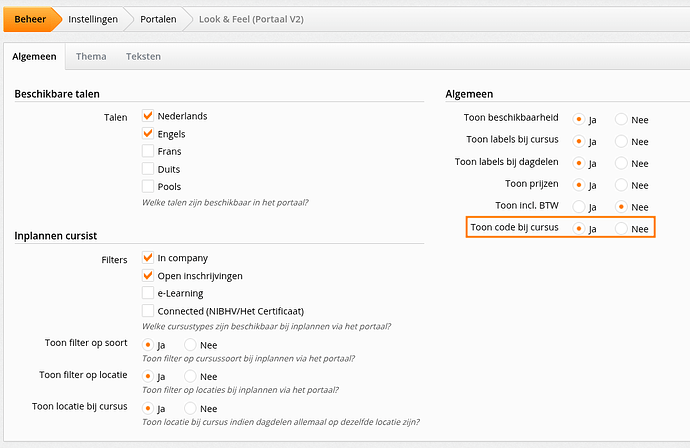Pick Nee for Toon locatie bij cursus
Image resolution: width=690 pixels, height=448 pixels.
(191, 409)
